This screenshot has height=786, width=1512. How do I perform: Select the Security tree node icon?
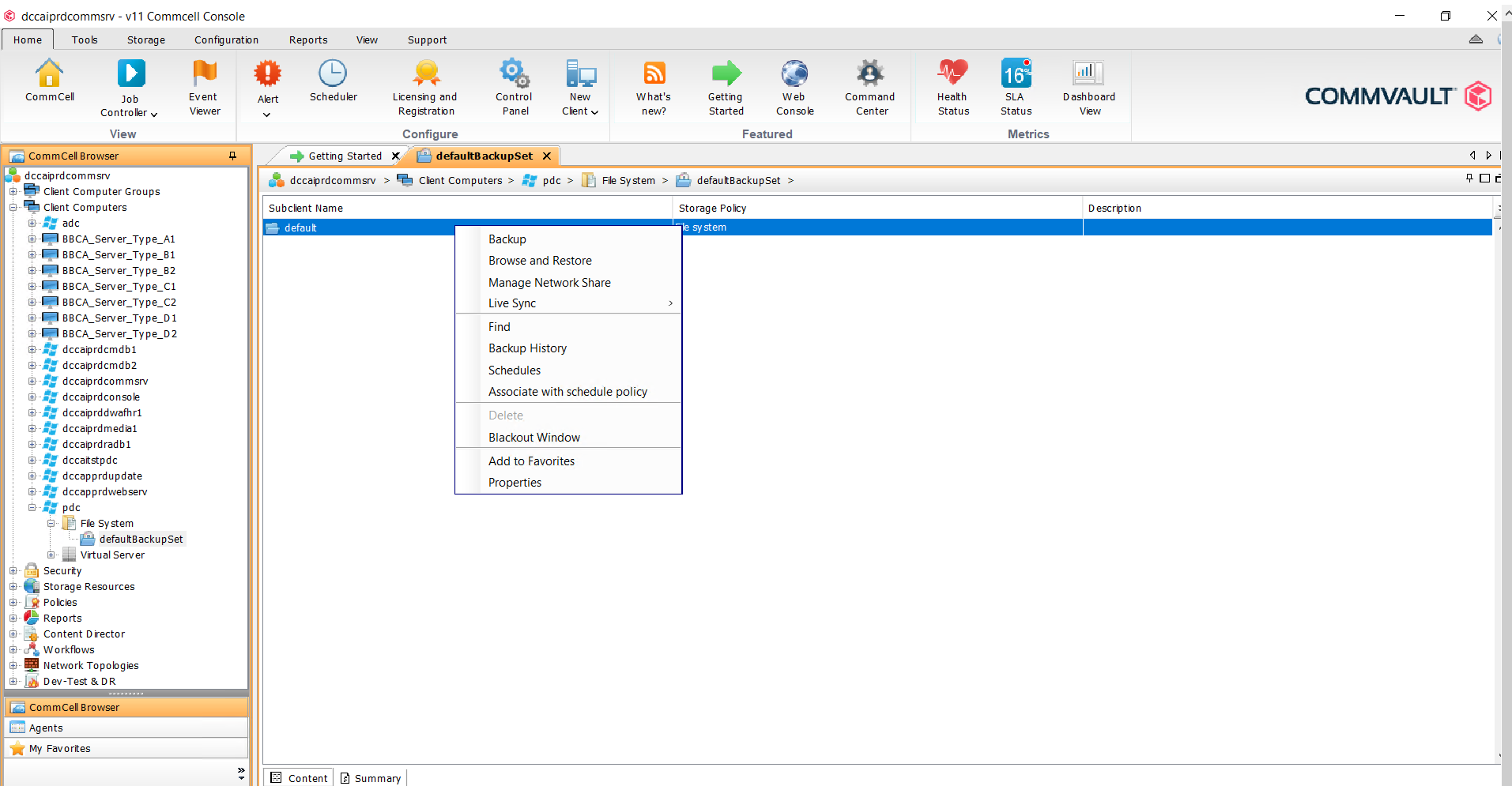32,570
